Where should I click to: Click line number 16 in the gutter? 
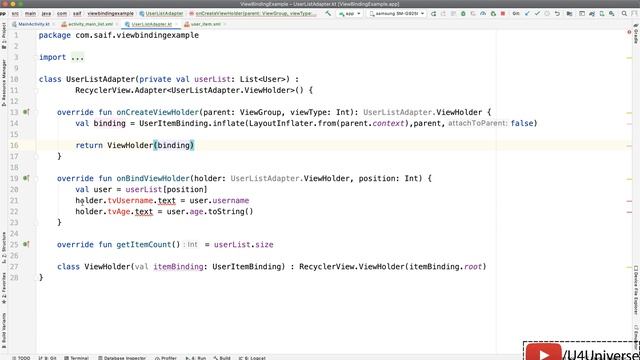[14, 145]
